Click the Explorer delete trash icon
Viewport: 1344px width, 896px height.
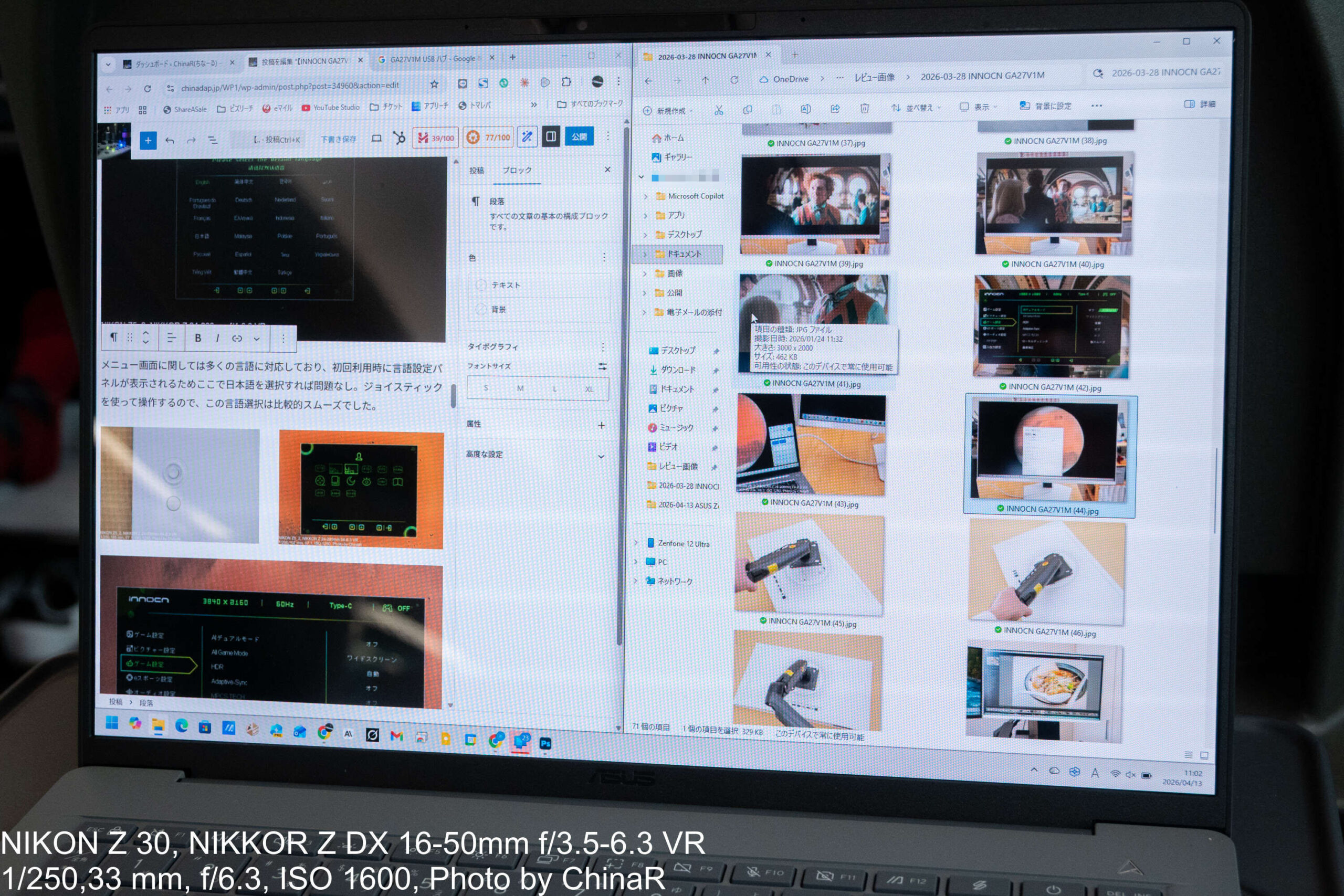[x=864, y=108]
